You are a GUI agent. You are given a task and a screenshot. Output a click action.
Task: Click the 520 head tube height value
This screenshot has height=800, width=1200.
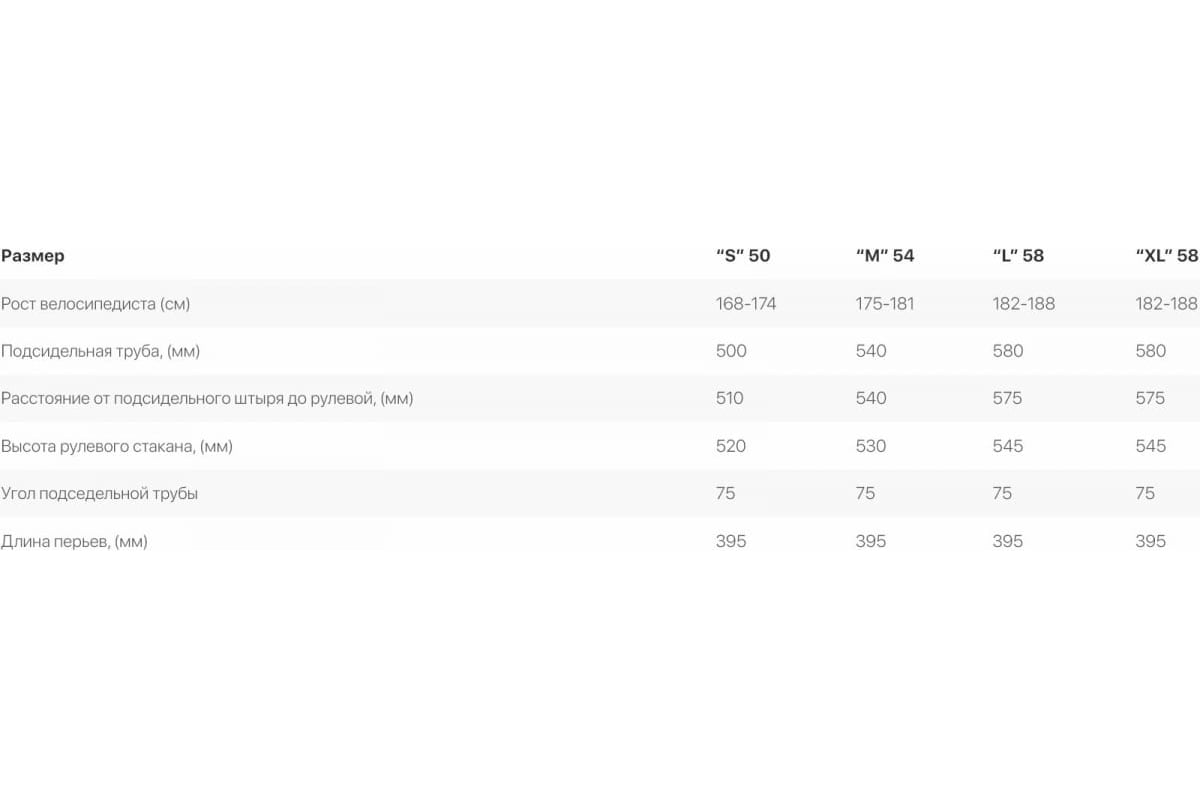(x=731, y=446)
